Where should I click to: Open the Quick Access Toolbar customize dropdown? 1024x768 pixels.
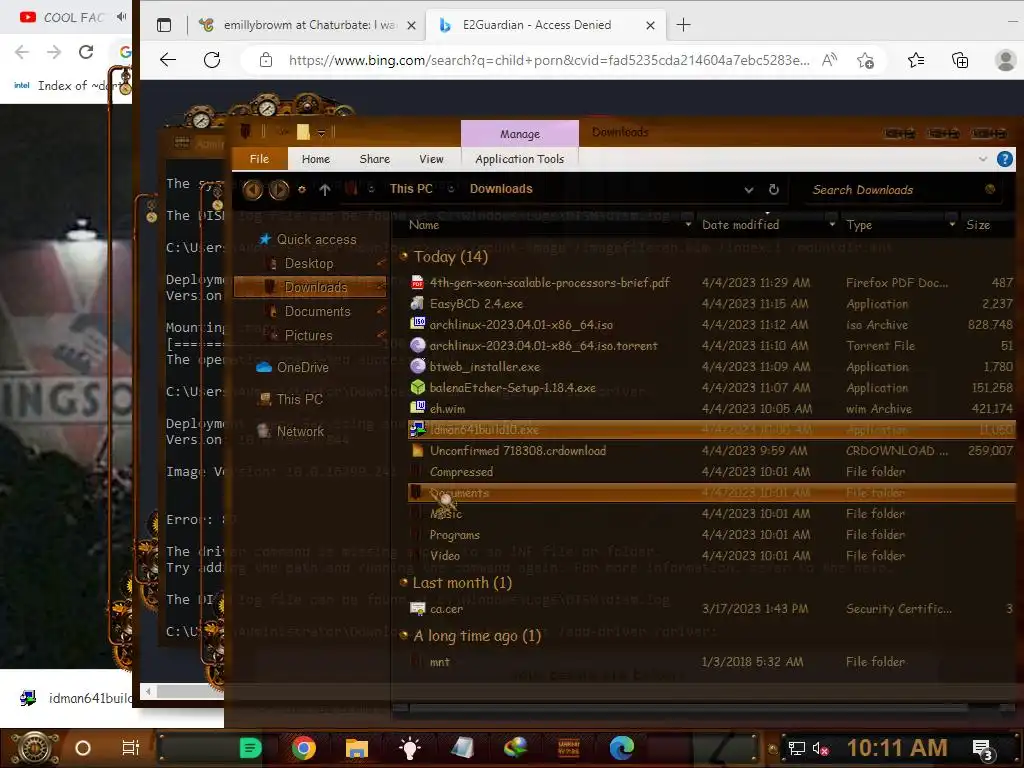(321, 133)
